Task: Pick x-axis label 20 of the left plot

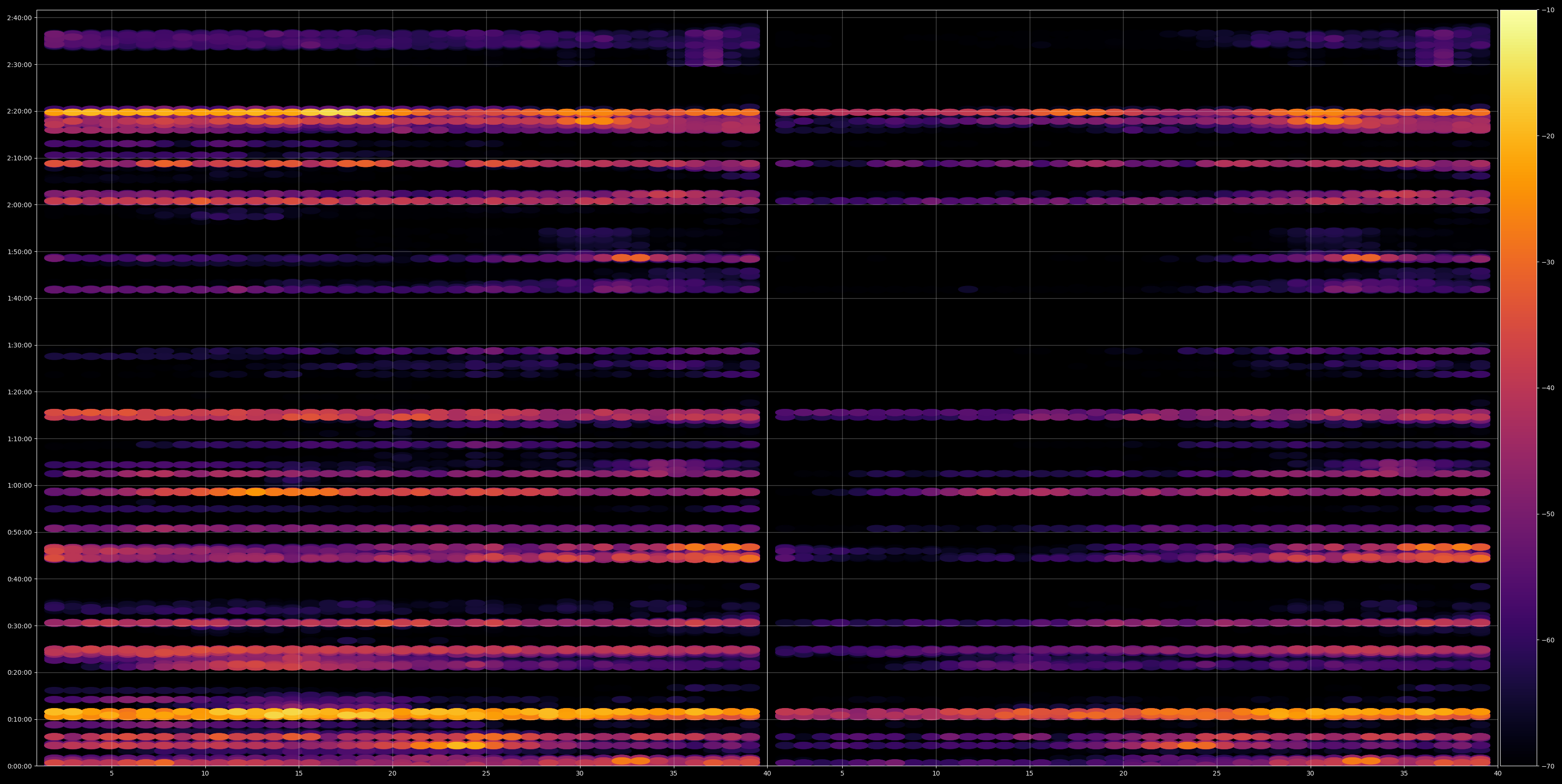Action: pos(392,774)
